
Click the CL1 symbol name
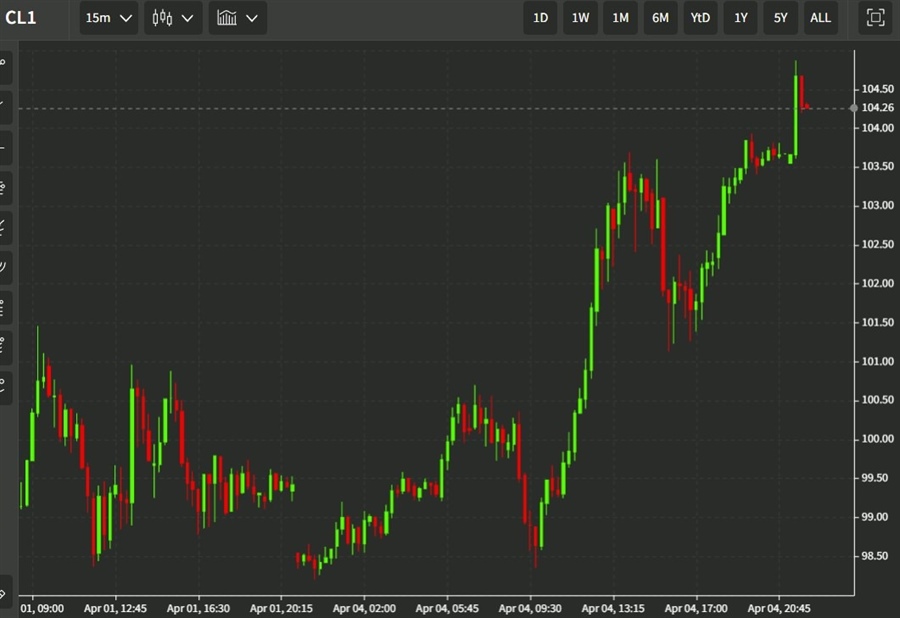[x=21, y=18]
